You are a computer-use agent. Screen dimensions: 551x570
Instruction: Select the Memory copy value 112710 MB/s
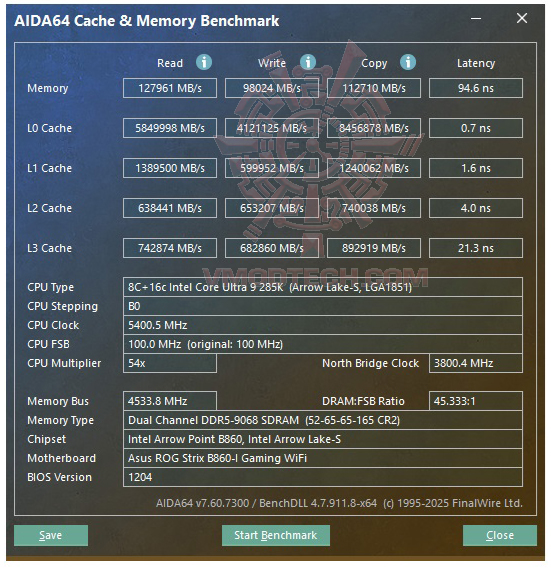click(374, 88)
